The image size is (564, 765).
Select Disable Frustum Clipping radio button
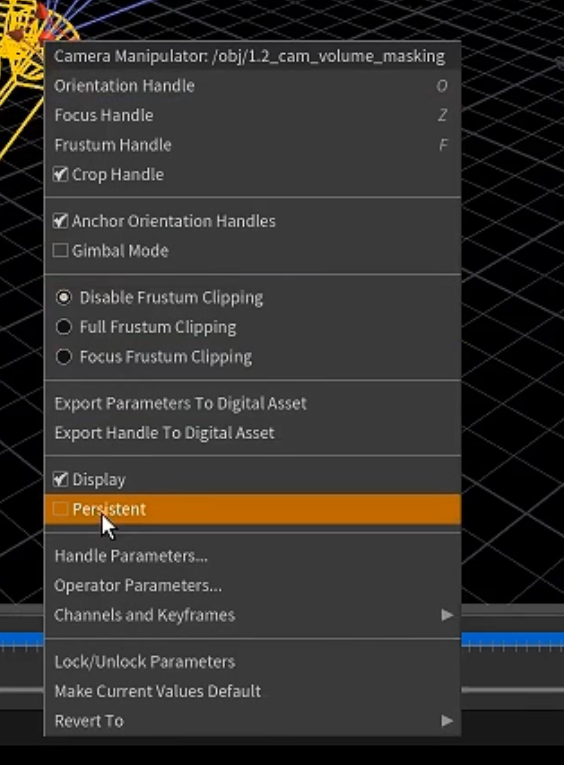pos(63,298)
